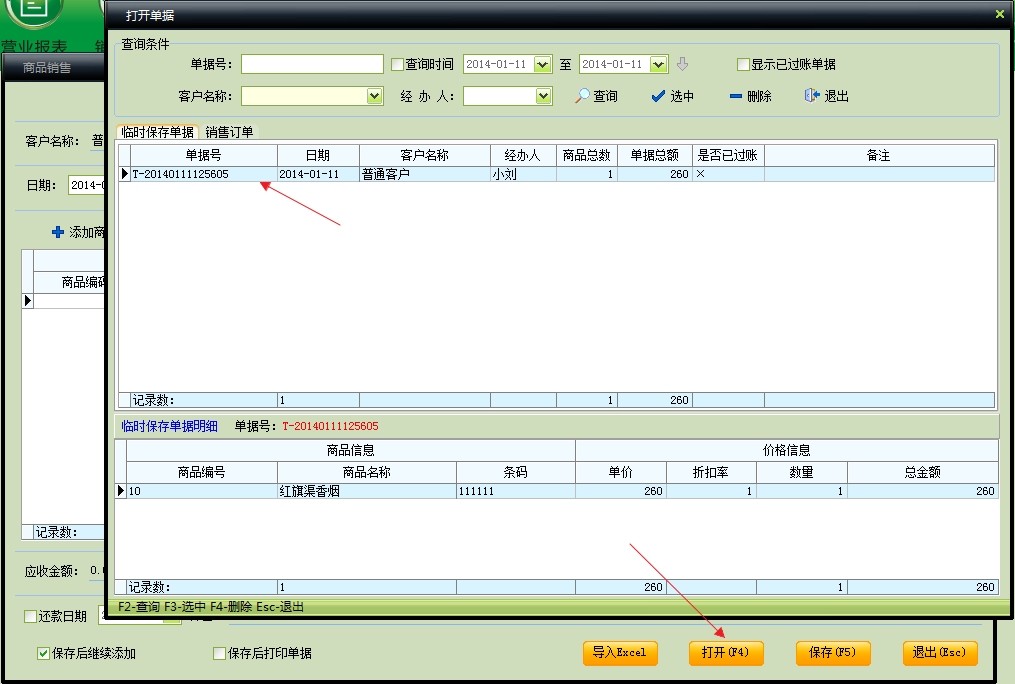This screenshot has height=684, width=1015.
Task: Toggle the 还款日期 checkbox
Action: [x=30, y=616]
